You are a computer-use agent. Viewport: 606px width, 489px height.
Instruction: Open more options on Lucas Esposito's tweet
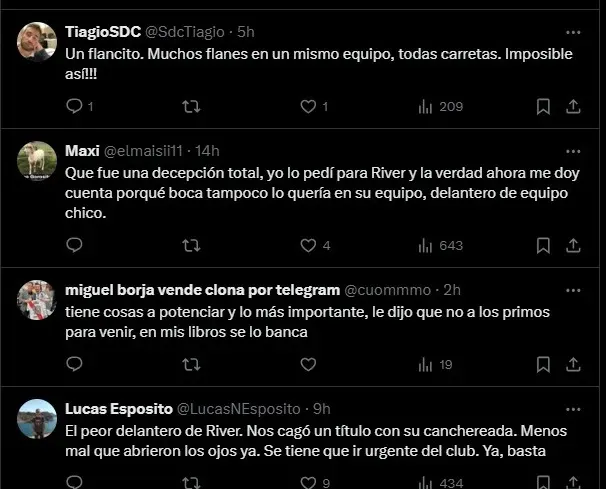click(x=573, y=409)
